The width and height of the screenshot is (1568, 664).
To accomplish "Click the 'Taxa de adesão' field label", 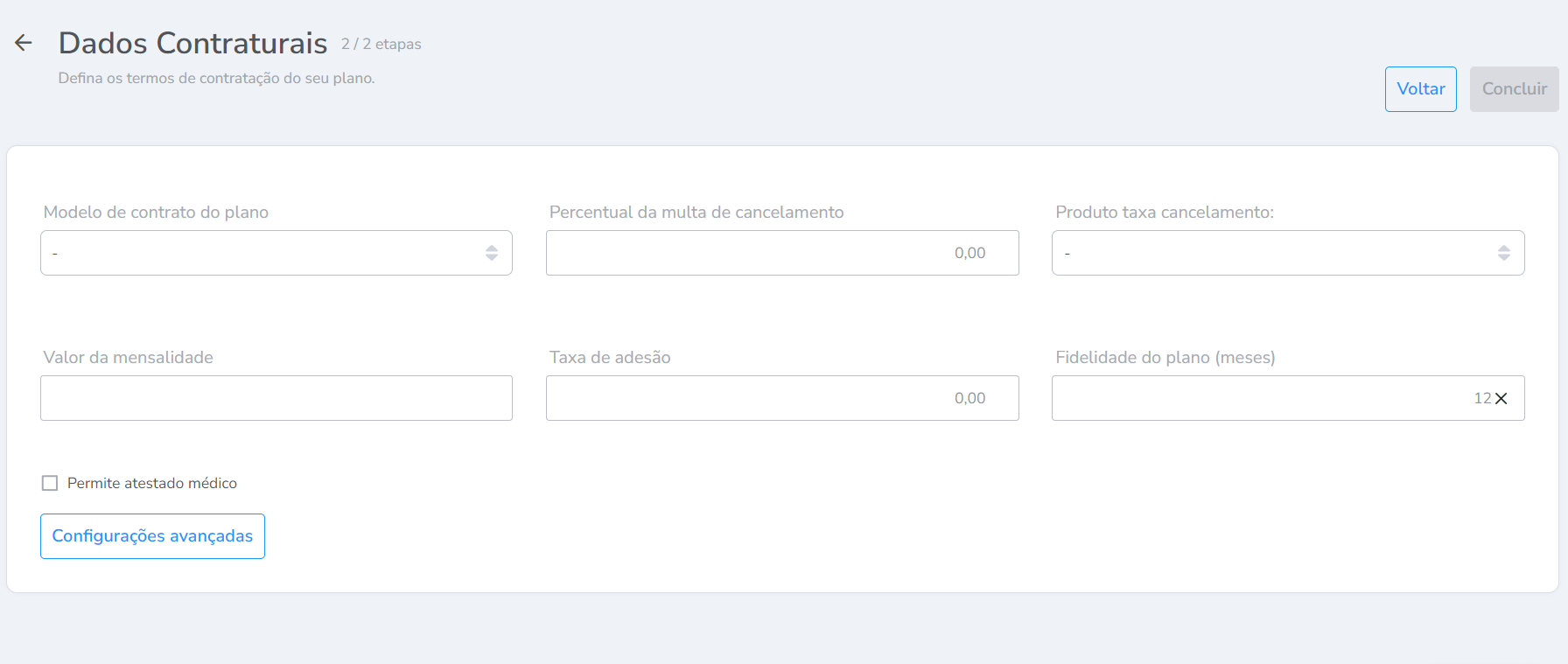I will (x=610, y=357).
